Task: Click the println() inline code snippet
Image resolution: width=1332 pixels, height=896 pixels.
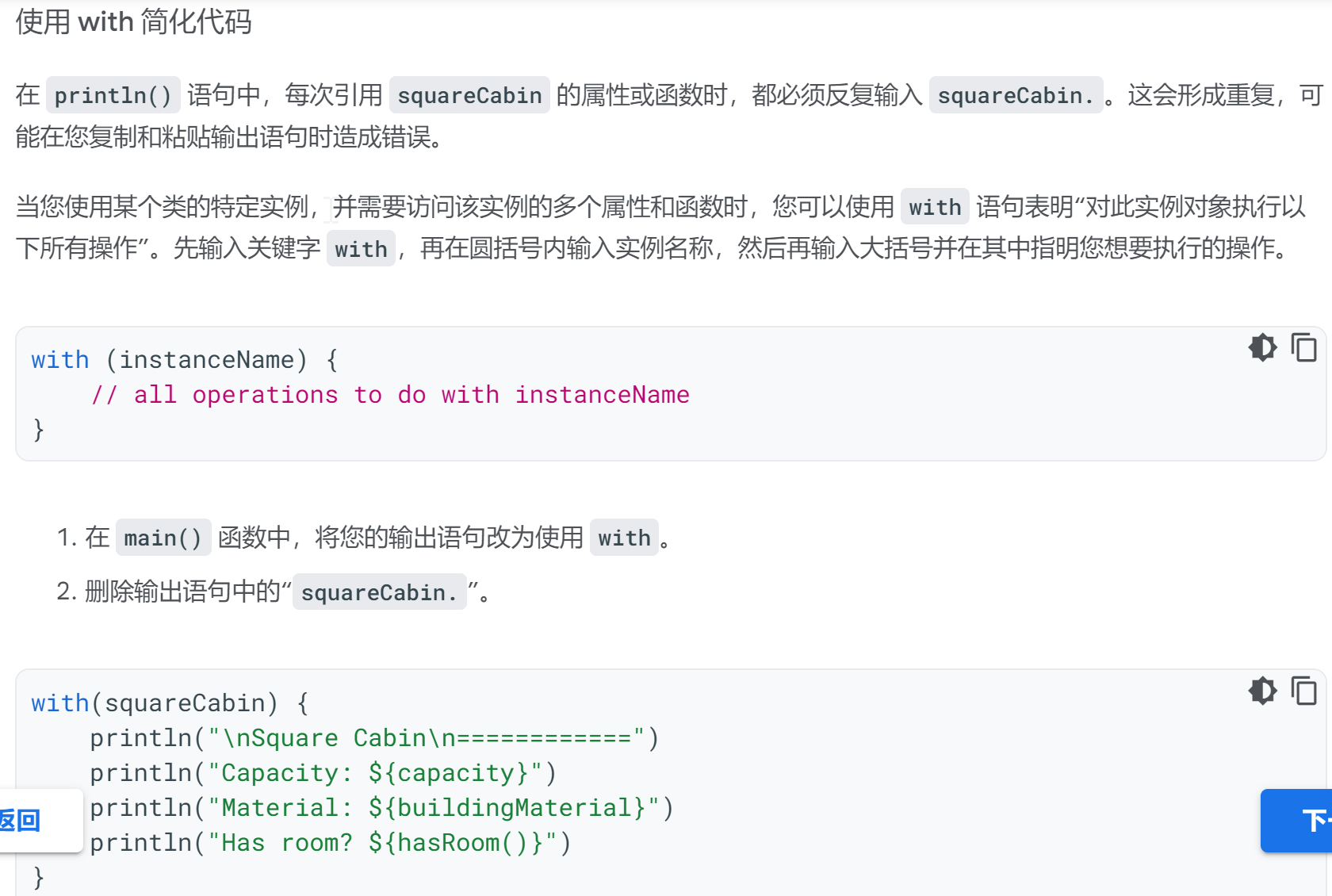Action: pyautogui.click(x=113, y=95)
